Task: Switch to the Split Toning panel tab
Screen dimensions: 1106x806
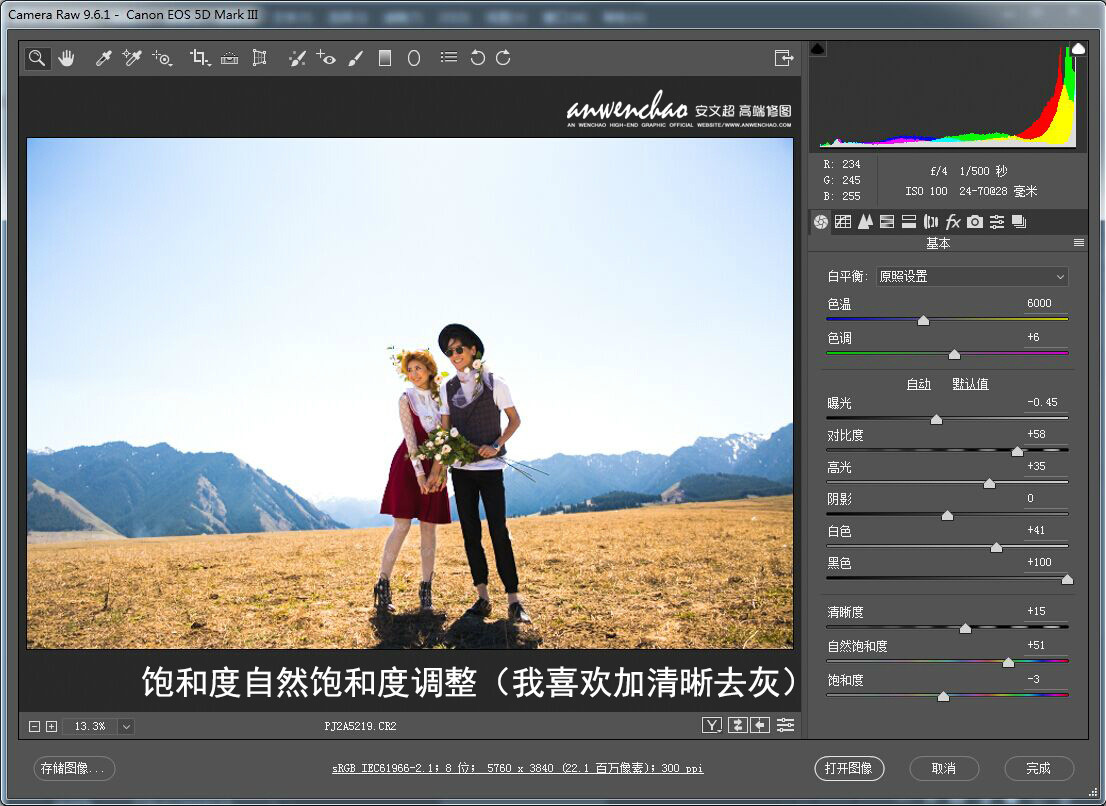Action: click(909, 222)
